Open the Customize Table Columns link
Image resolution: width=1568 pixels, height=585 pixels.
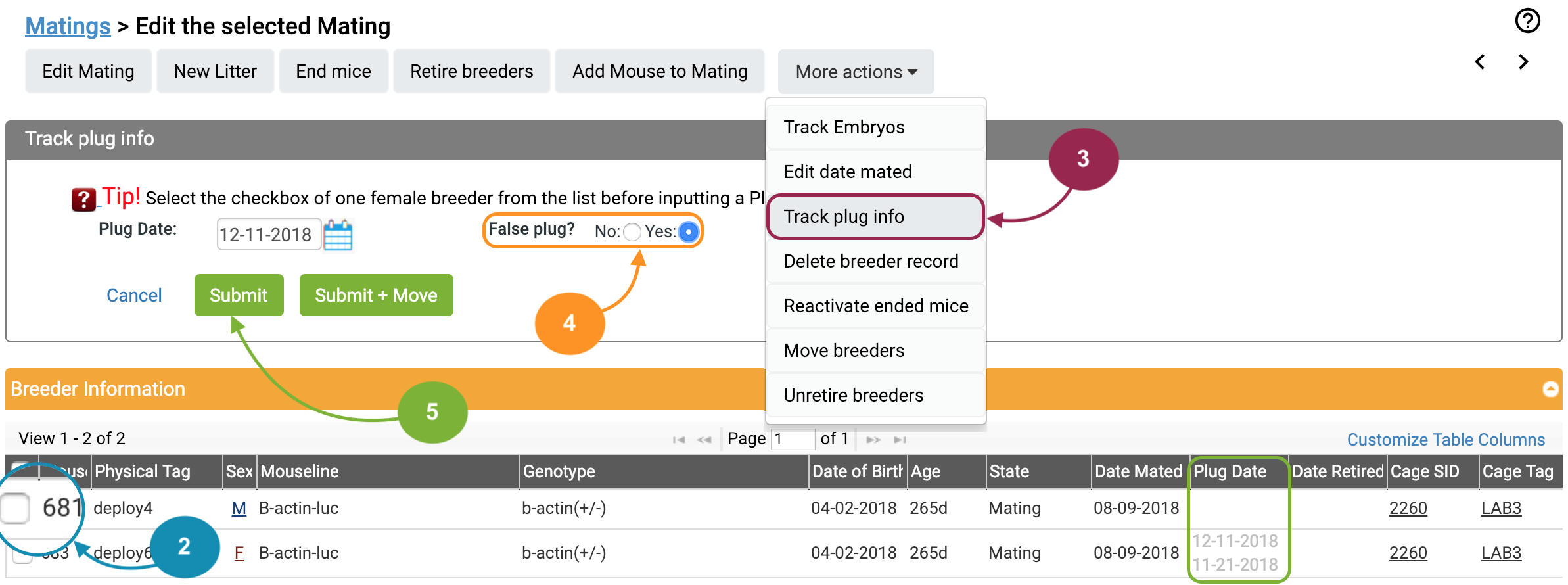point(1446,440)
